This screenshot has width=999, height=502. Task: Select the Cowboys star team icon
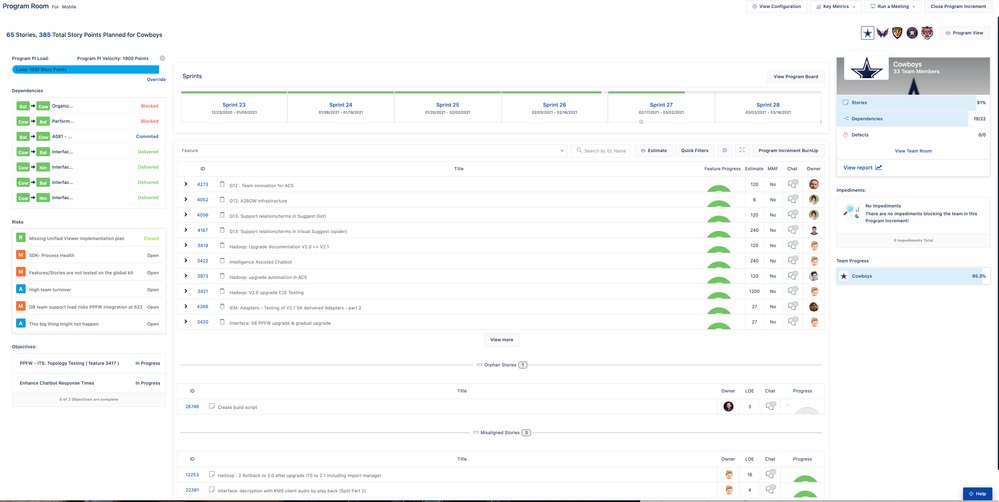867,32
